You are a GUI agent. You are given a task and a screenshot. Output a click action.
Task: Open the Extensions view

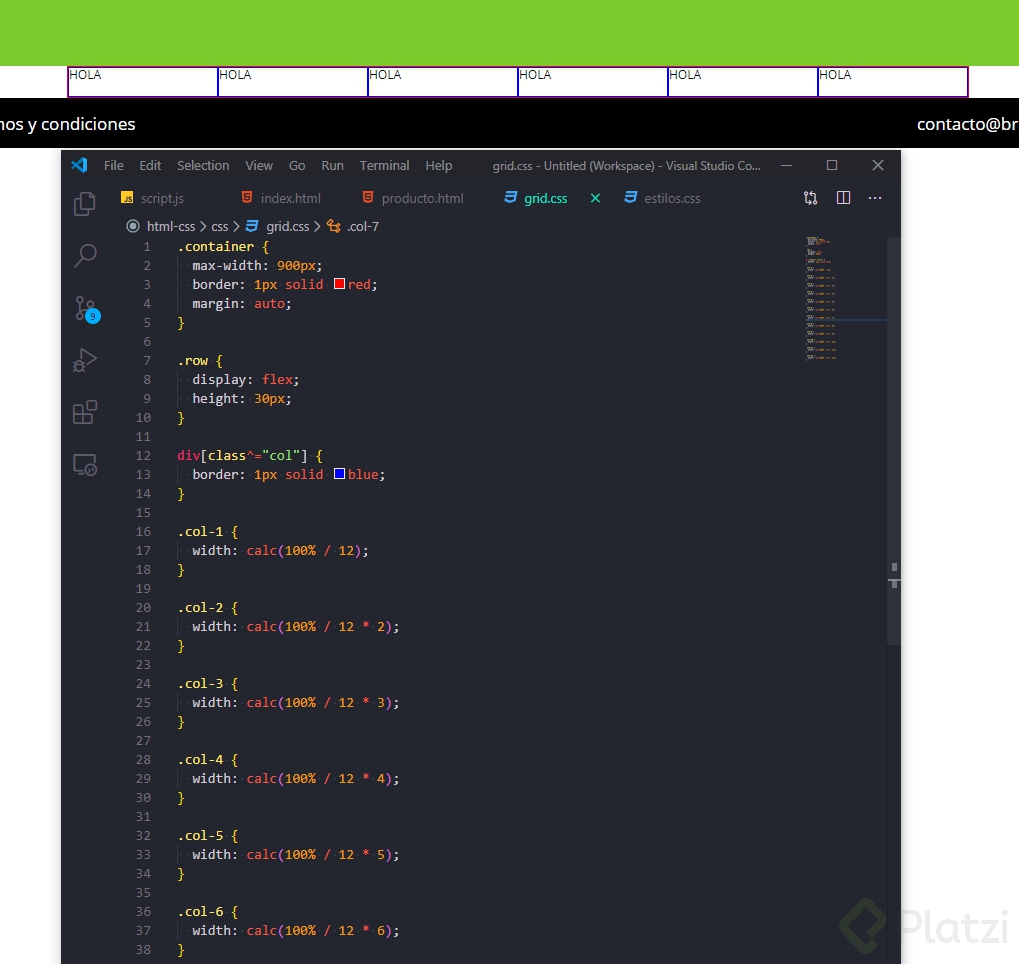[x=84, y=411]
